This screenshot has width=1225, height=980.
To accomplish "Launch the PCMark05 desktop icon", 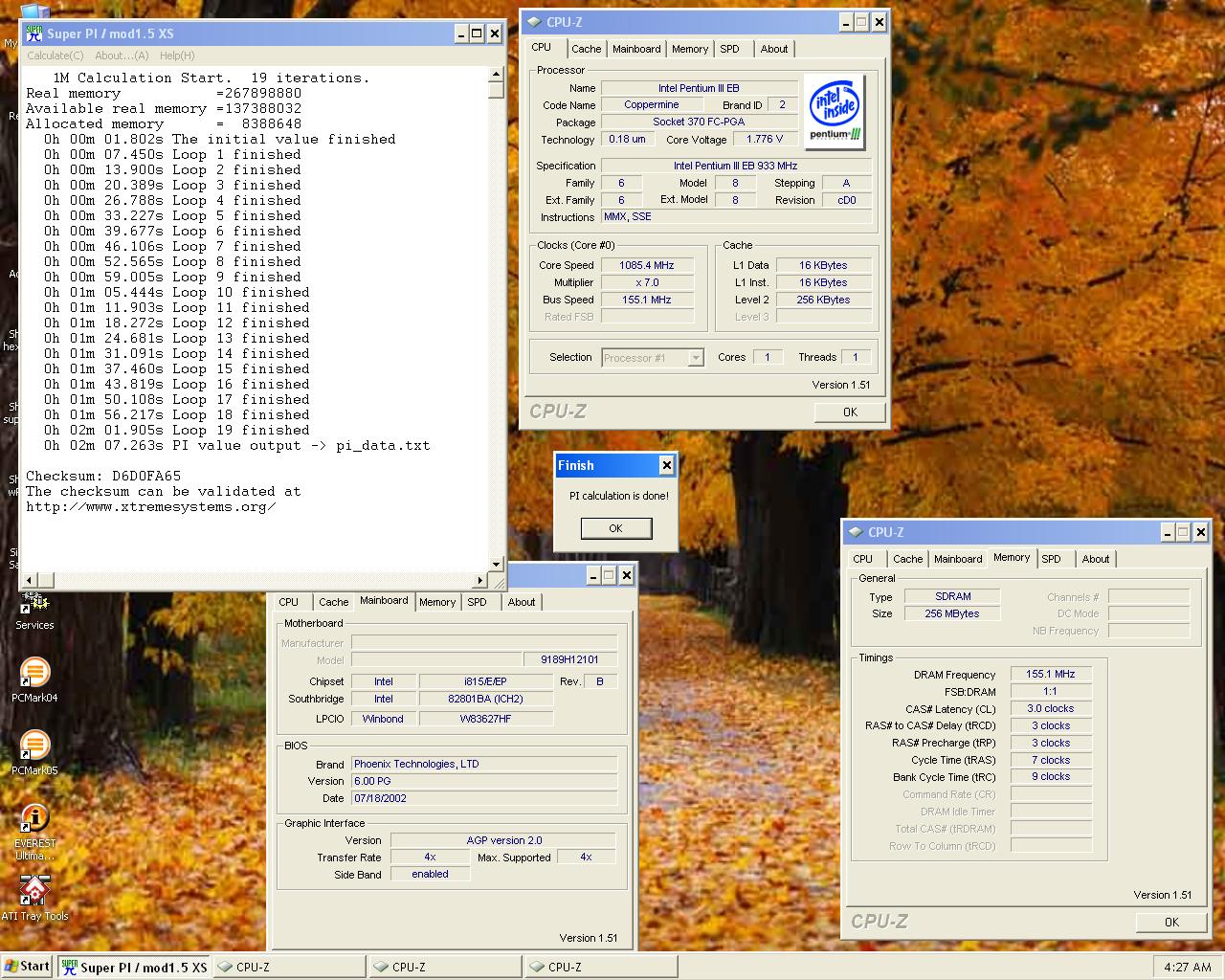I will tap(34, 753).
